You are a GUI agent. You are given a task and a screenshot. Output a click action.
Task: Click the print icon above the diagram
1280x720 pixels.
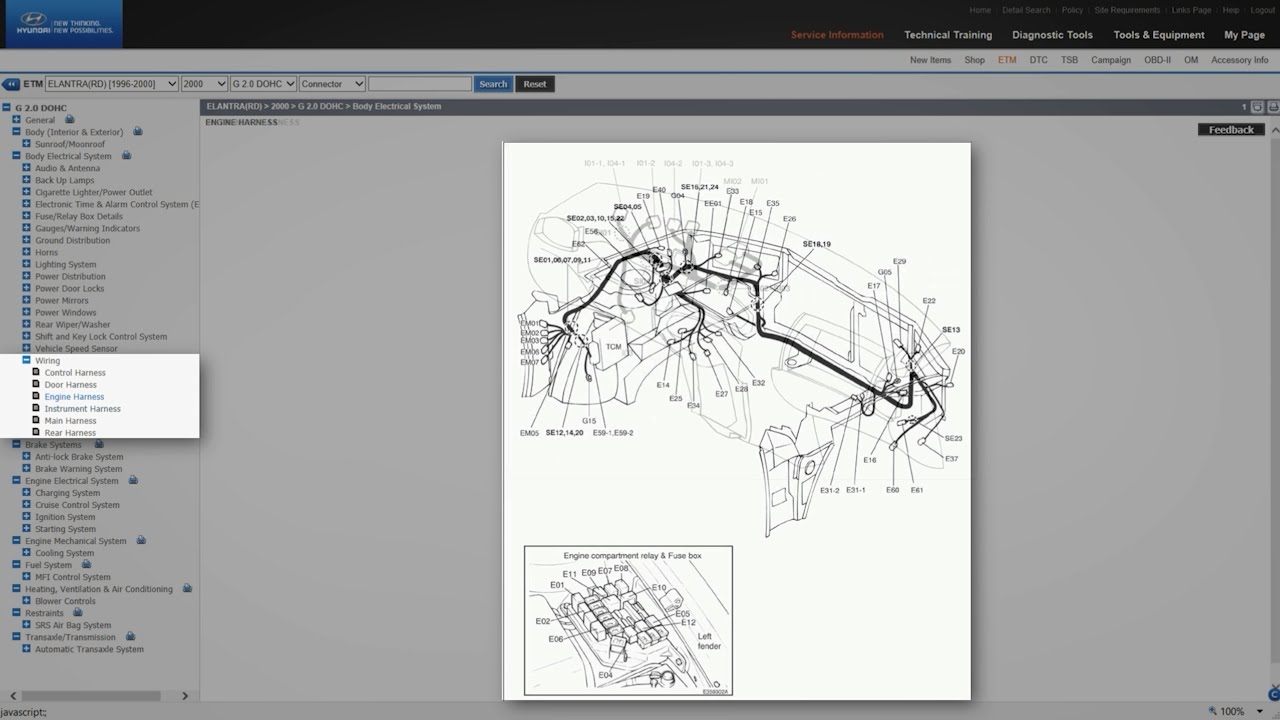coord(1272,107)
